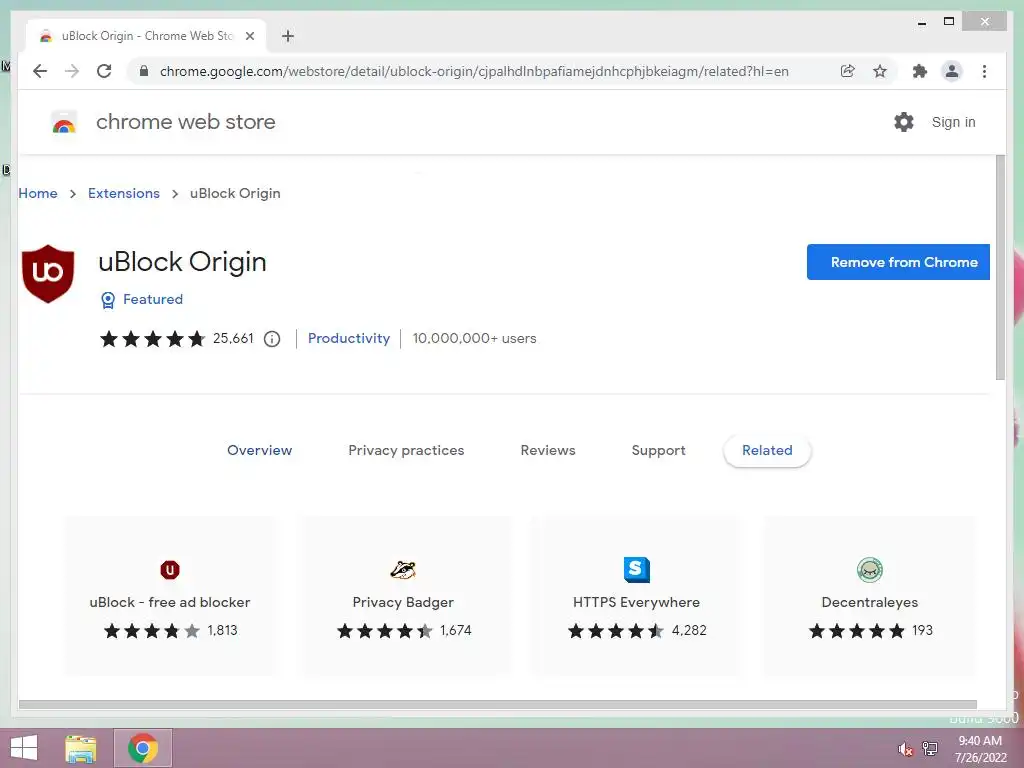
Task: Open File Explorer from taskbar
Action: (x=81, y=748)
